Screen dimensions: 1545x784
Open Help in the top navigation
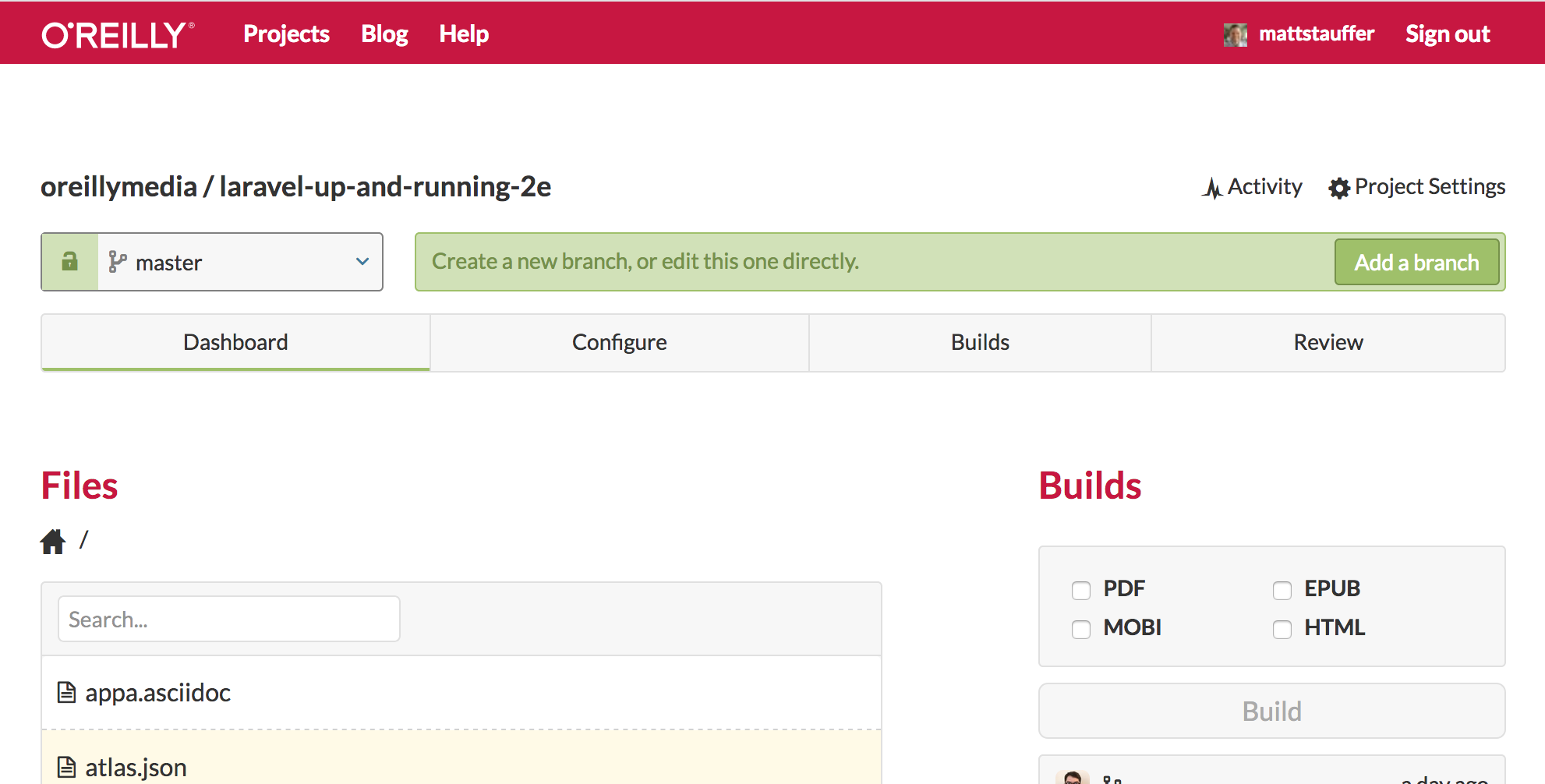pyautogui.click(x=464, y=34)
